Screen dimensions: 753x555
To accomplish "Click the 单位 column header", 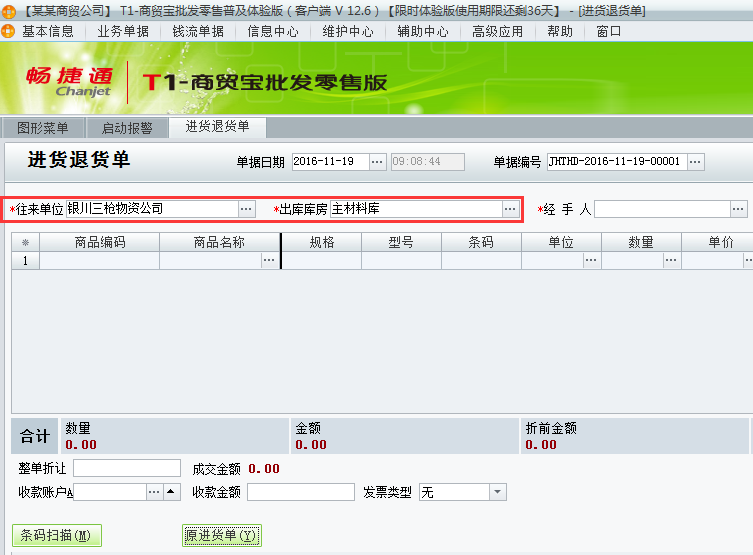I will click(561, 242).
